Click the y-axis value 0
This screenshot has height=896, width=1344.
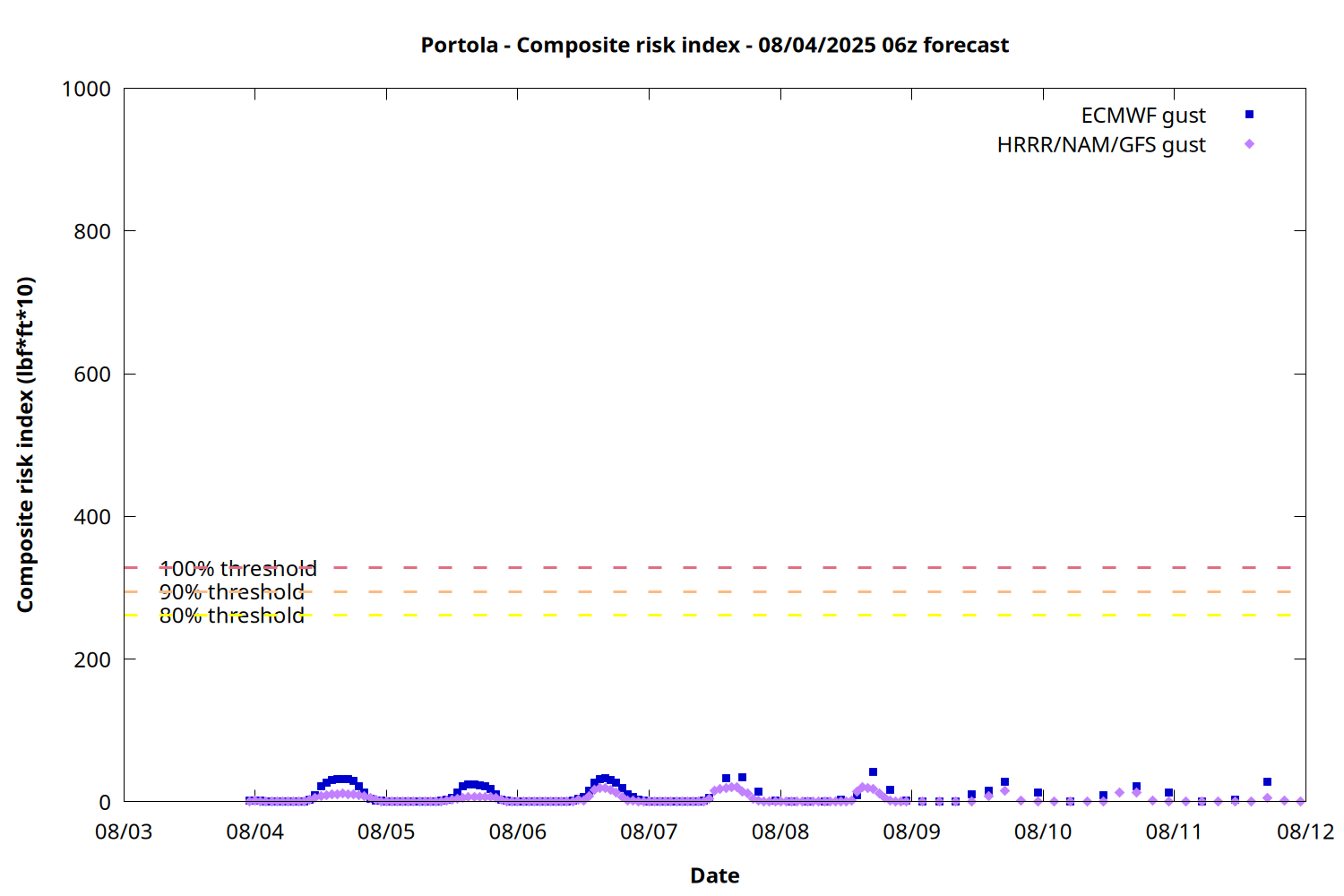pos(105,803)
